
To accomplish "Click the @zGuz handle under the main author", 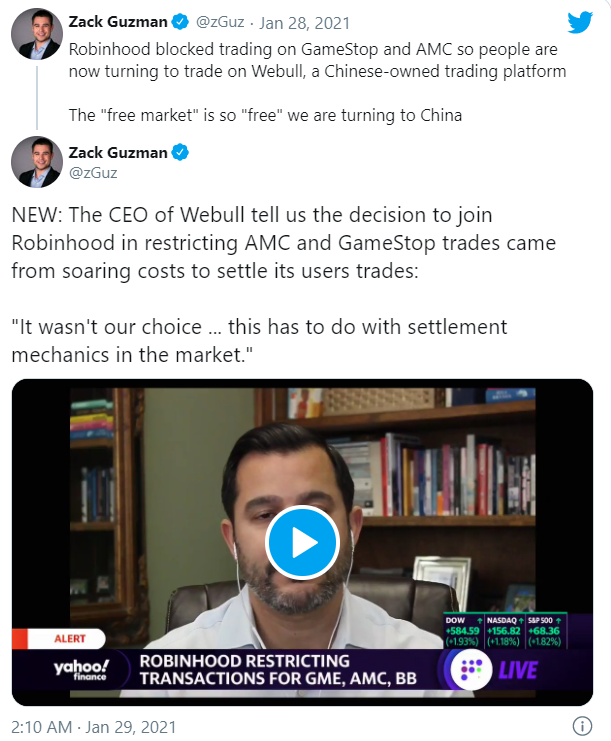I will point(93,173).
